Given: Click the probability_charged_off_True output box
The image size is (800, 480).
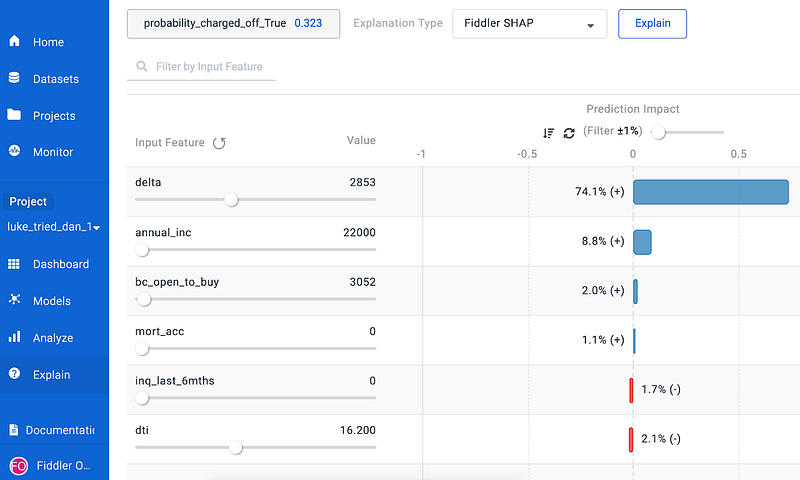Looking at the screenshot, I should (233, 24).
